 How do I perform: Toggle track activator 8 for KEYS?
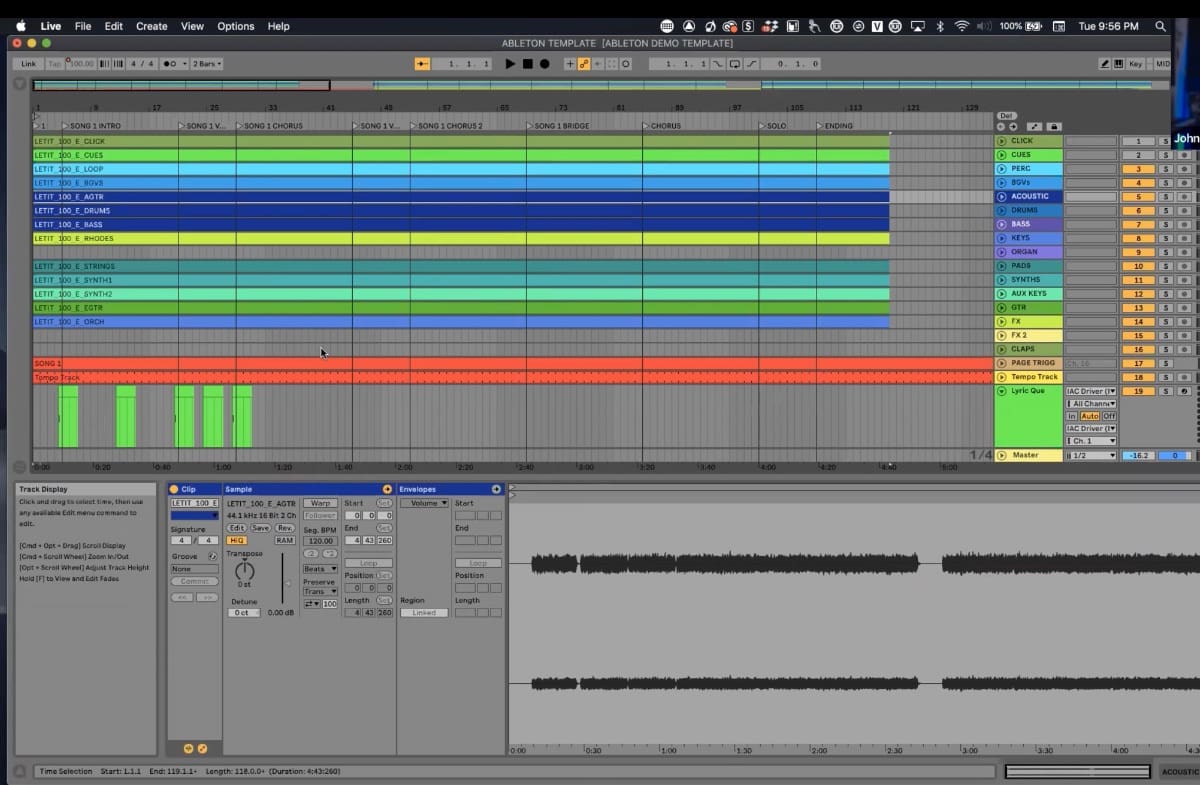click(x=1137, y=239)
